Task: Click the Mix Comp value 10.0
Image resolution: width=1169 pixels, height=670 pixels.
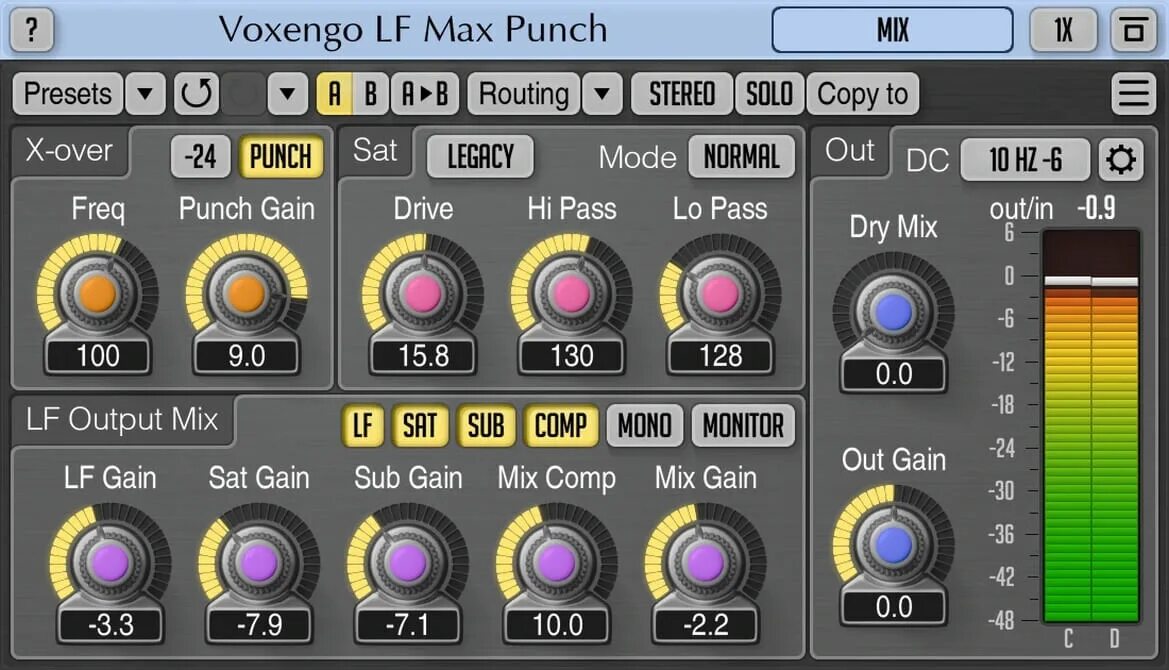Action: [x=557, y=625]
